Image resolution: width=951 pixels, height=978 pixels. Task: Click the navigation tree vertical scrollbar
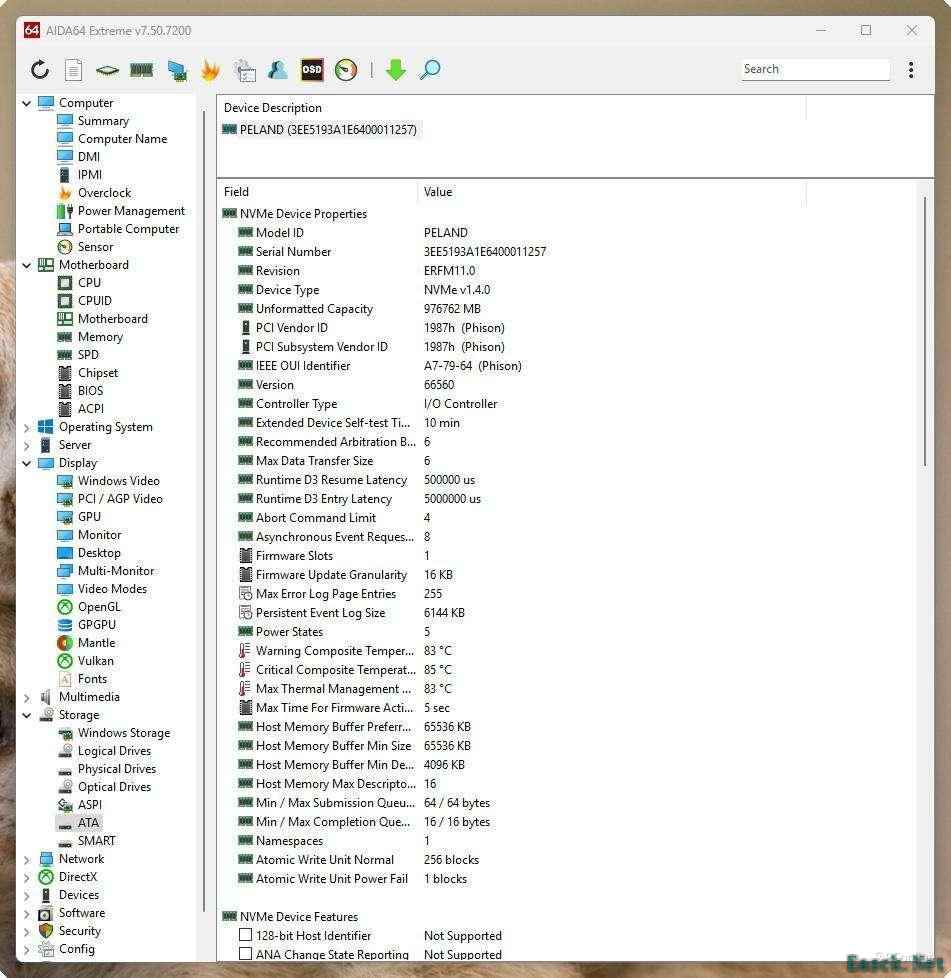[x=204, y=511]
